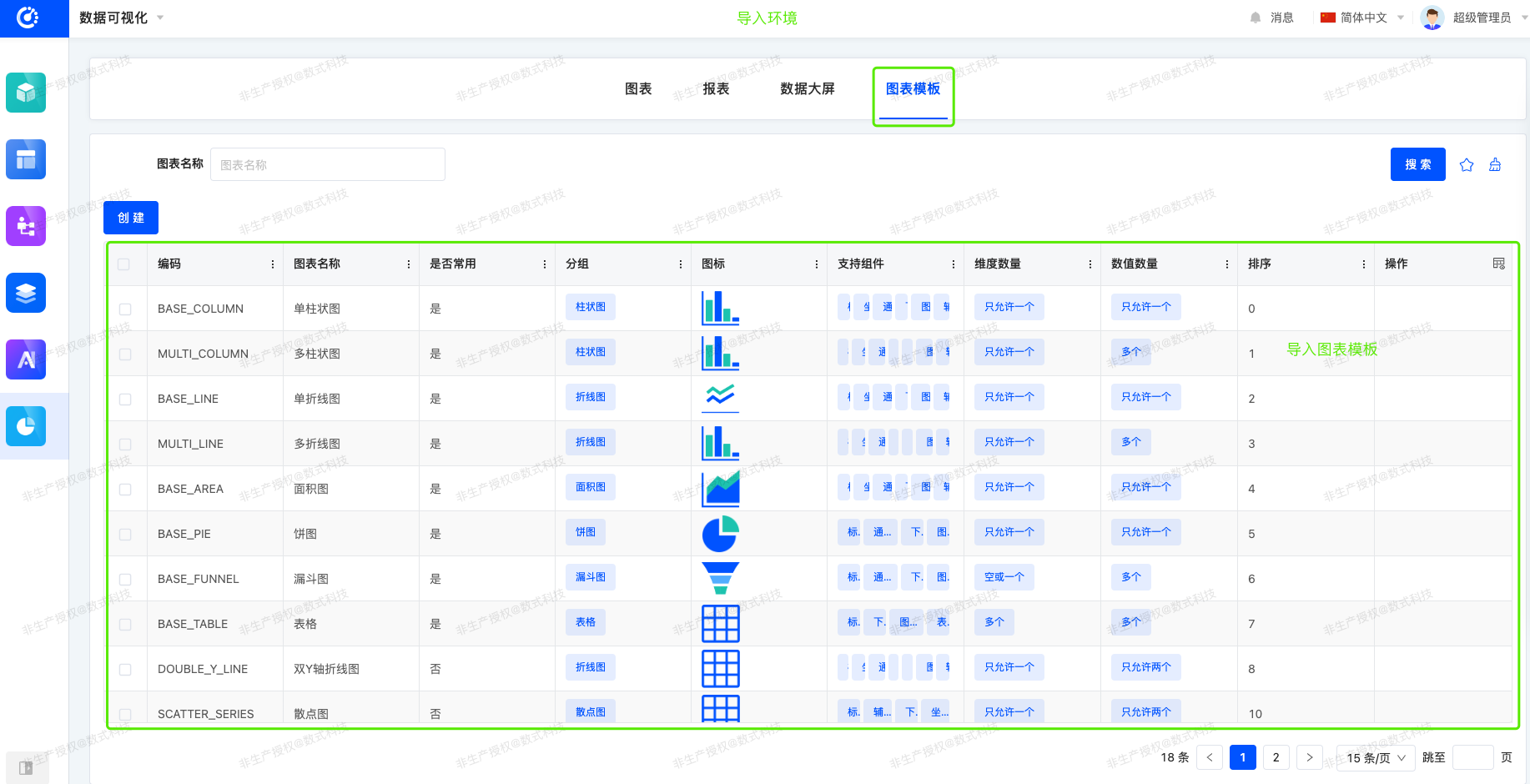Open the purple workflow sidebar module

click(x=26, y=225)
